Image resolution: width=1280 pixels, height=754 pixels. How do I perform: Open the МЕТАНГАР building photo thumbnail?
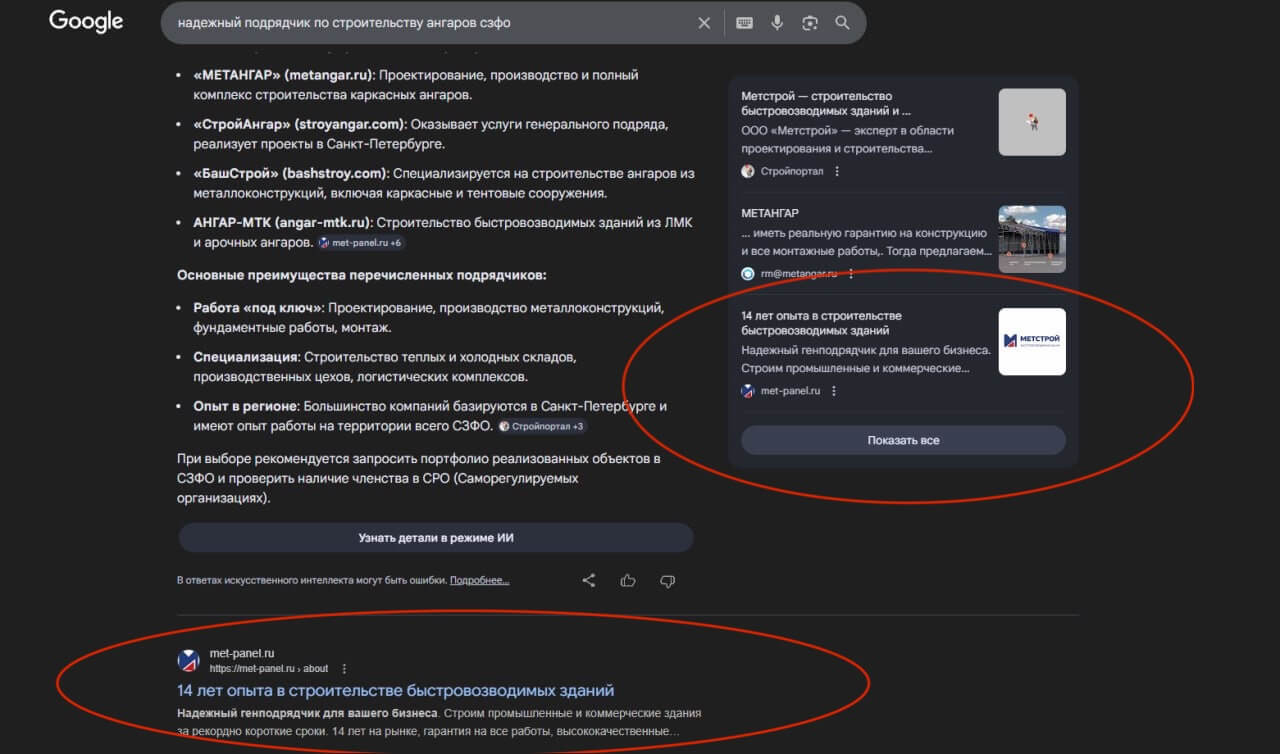(x=1031, y=239)
